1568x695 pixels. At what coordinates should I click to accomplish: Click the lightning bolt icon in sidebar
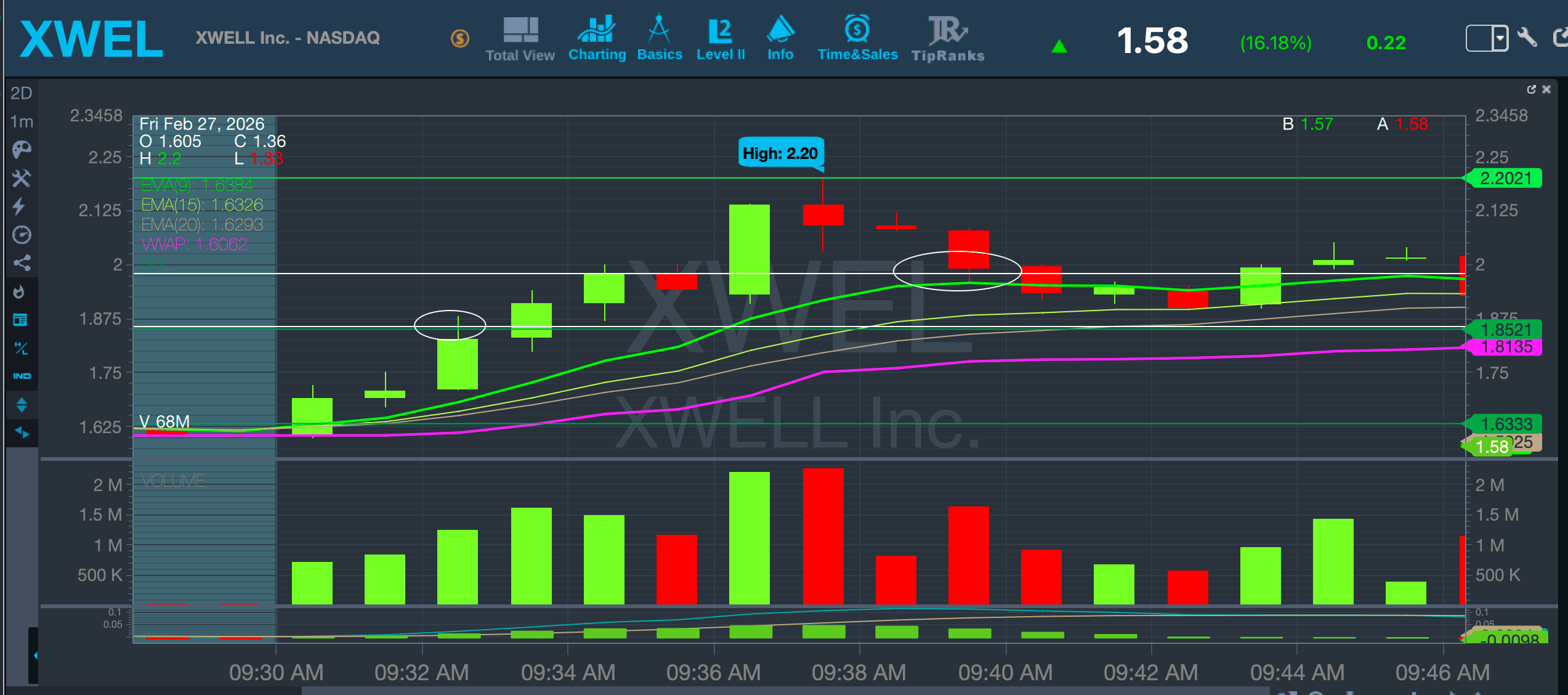20,206
